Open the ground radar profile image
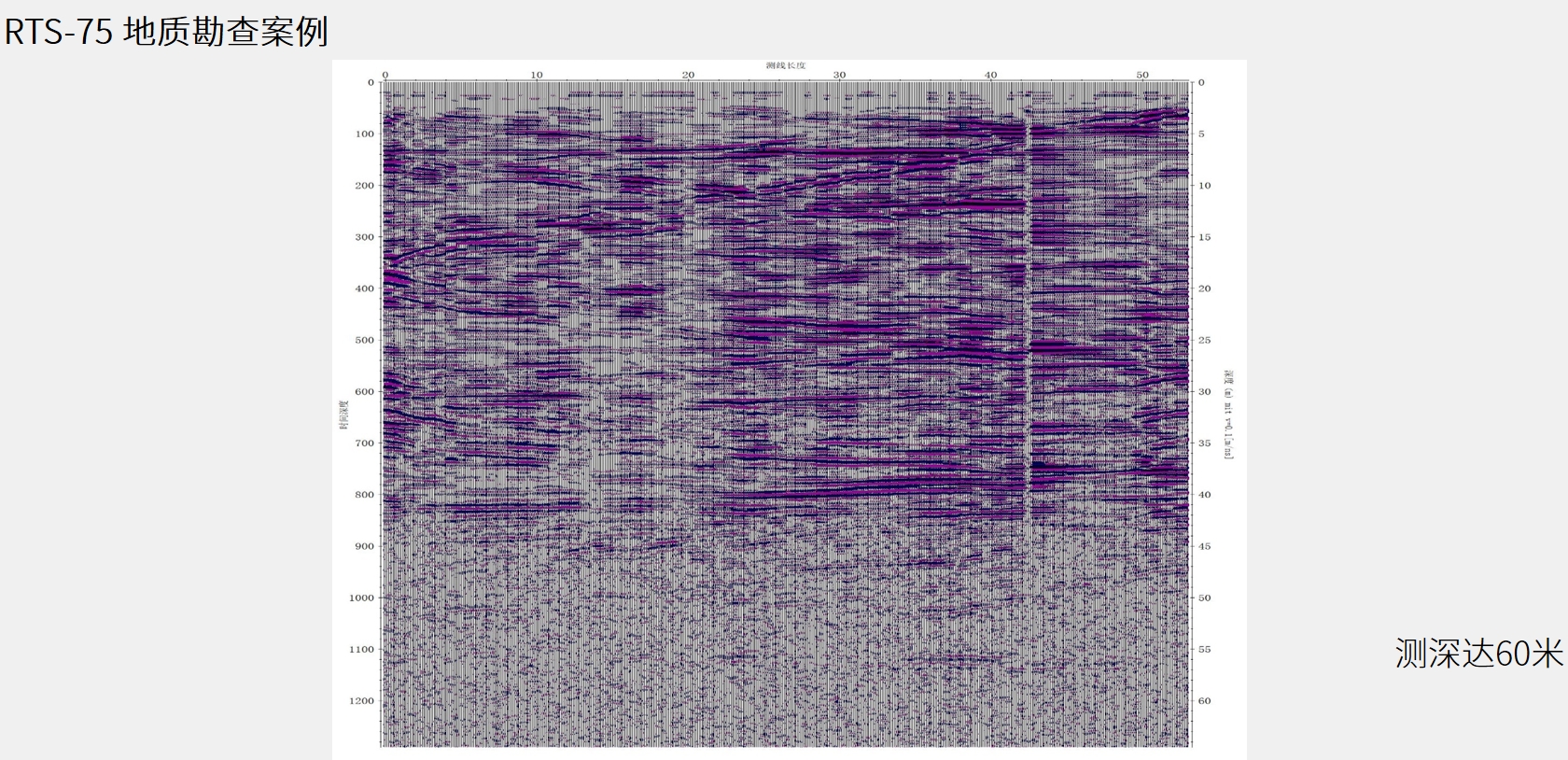This screenshot has height=760, width=1568. 787,411
